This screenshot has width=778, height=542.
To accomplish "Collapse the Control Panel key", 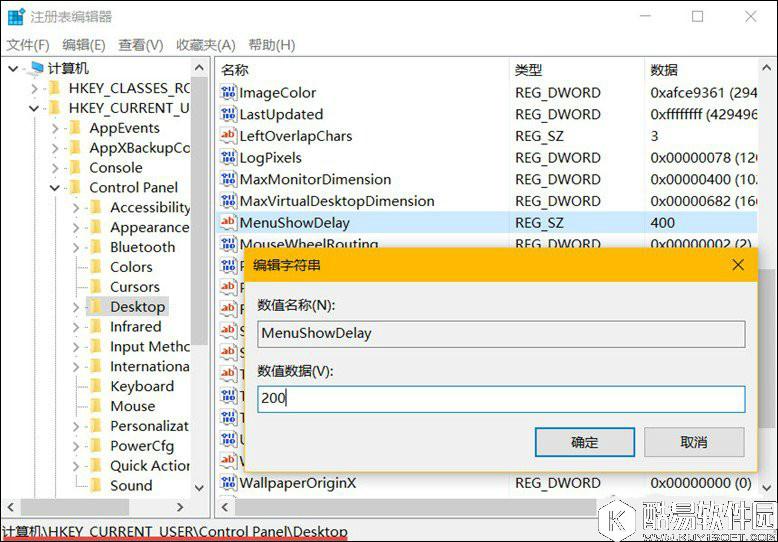I will point(55,188).
